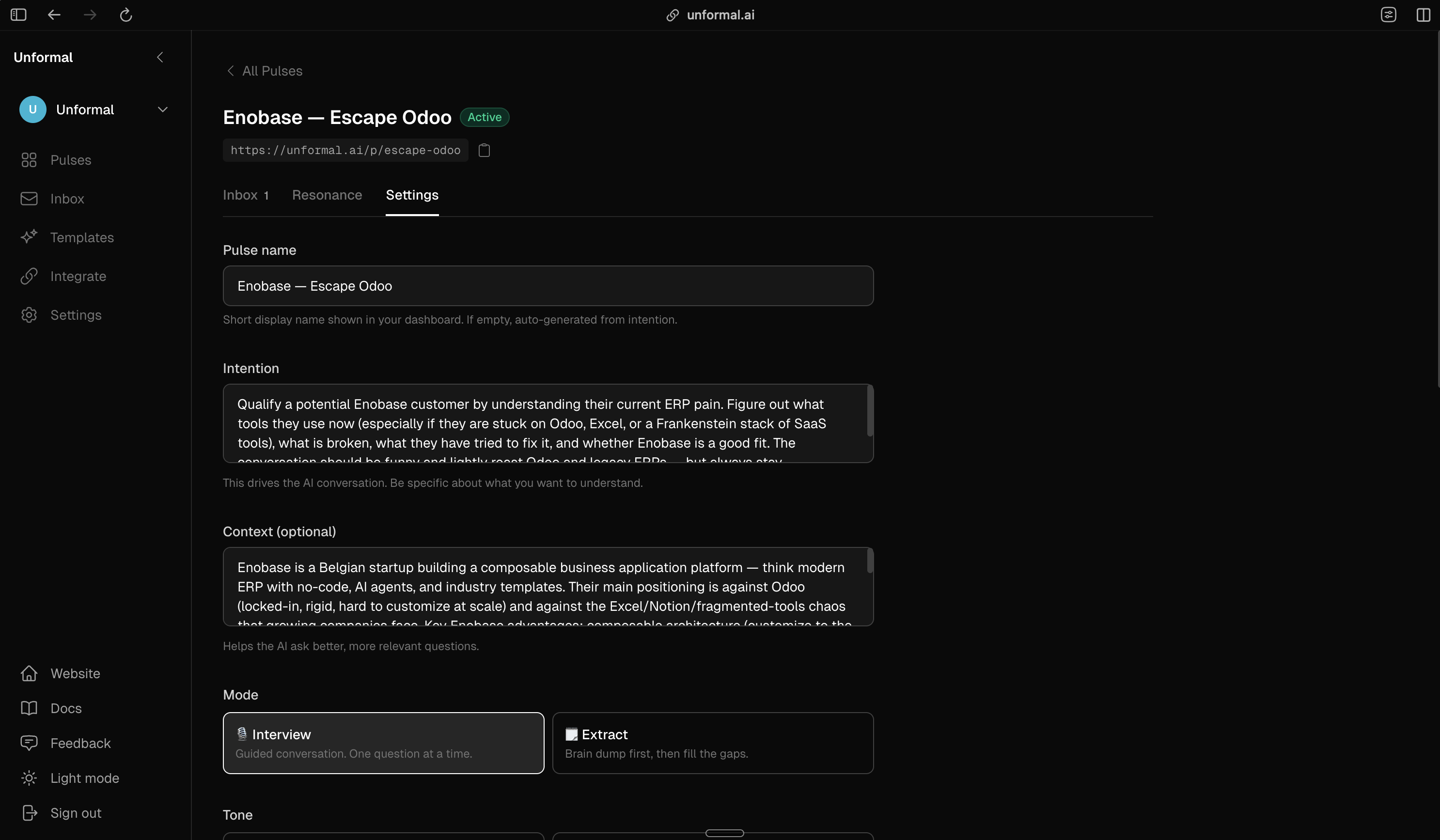Image resolution: width=1440 pixels, height=840 pixels.
Task: Copy the pulse URL with clipboard icon
Action: pyautogui.click(x=484, y=150)
